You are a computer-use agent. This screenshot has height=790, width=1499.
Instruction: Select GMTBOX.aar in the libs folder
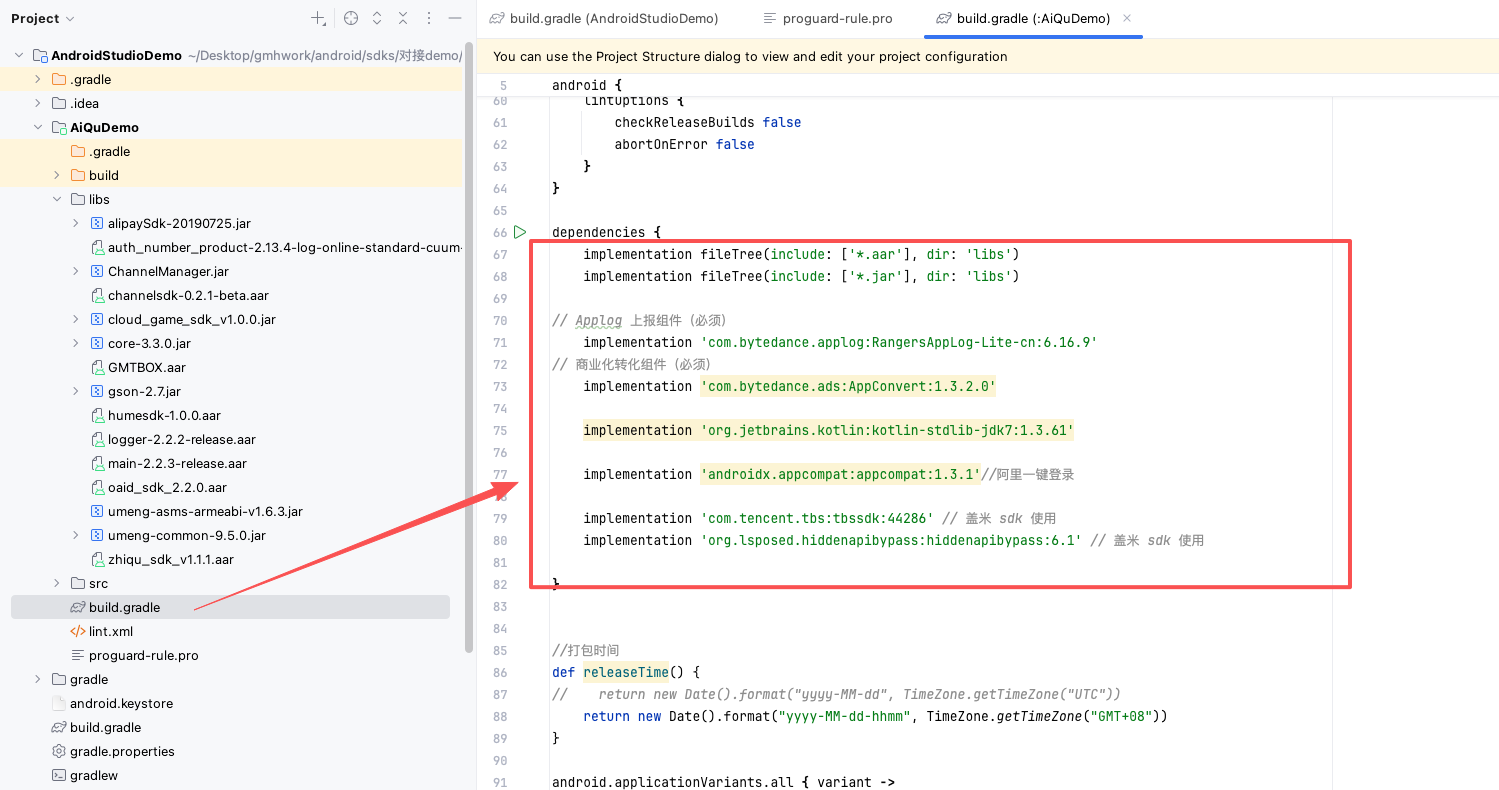point(146,367)
